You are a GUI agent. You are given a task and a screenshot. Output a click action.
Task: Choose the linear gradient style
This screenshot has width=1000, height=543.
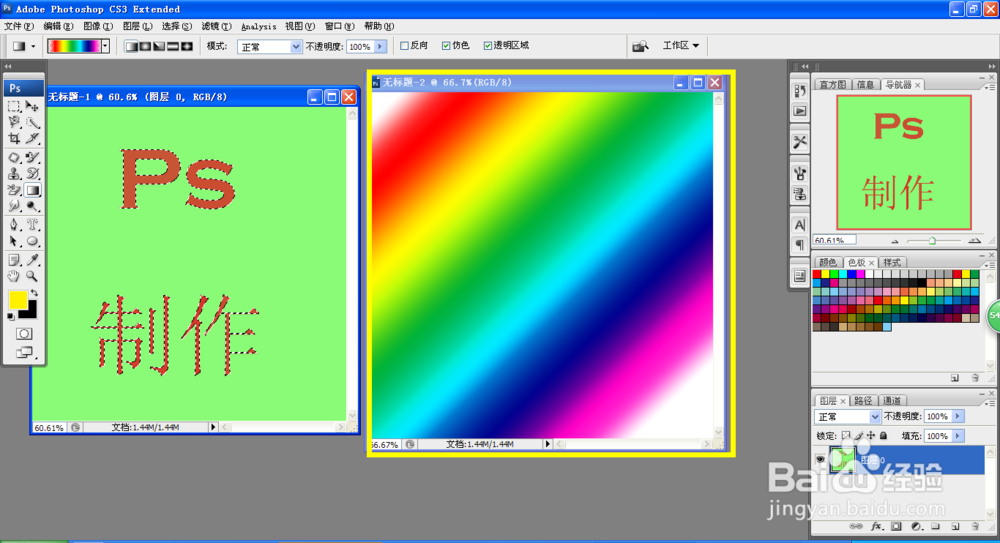(x=131, y=46)
